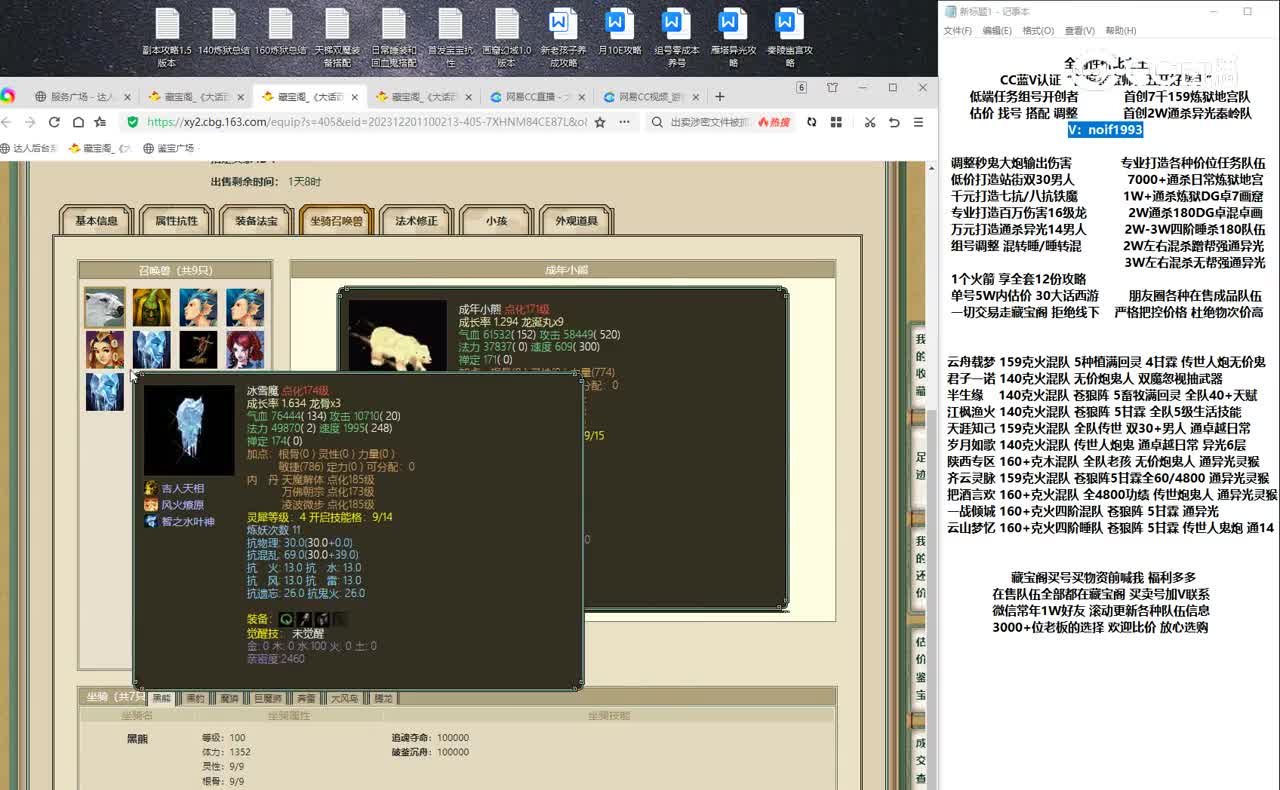The height and width of the screenshot is (790, 1280).
Task: Open Notepad 格式(O) menu
Action: pyautogui.click(x=1038, y=31)
